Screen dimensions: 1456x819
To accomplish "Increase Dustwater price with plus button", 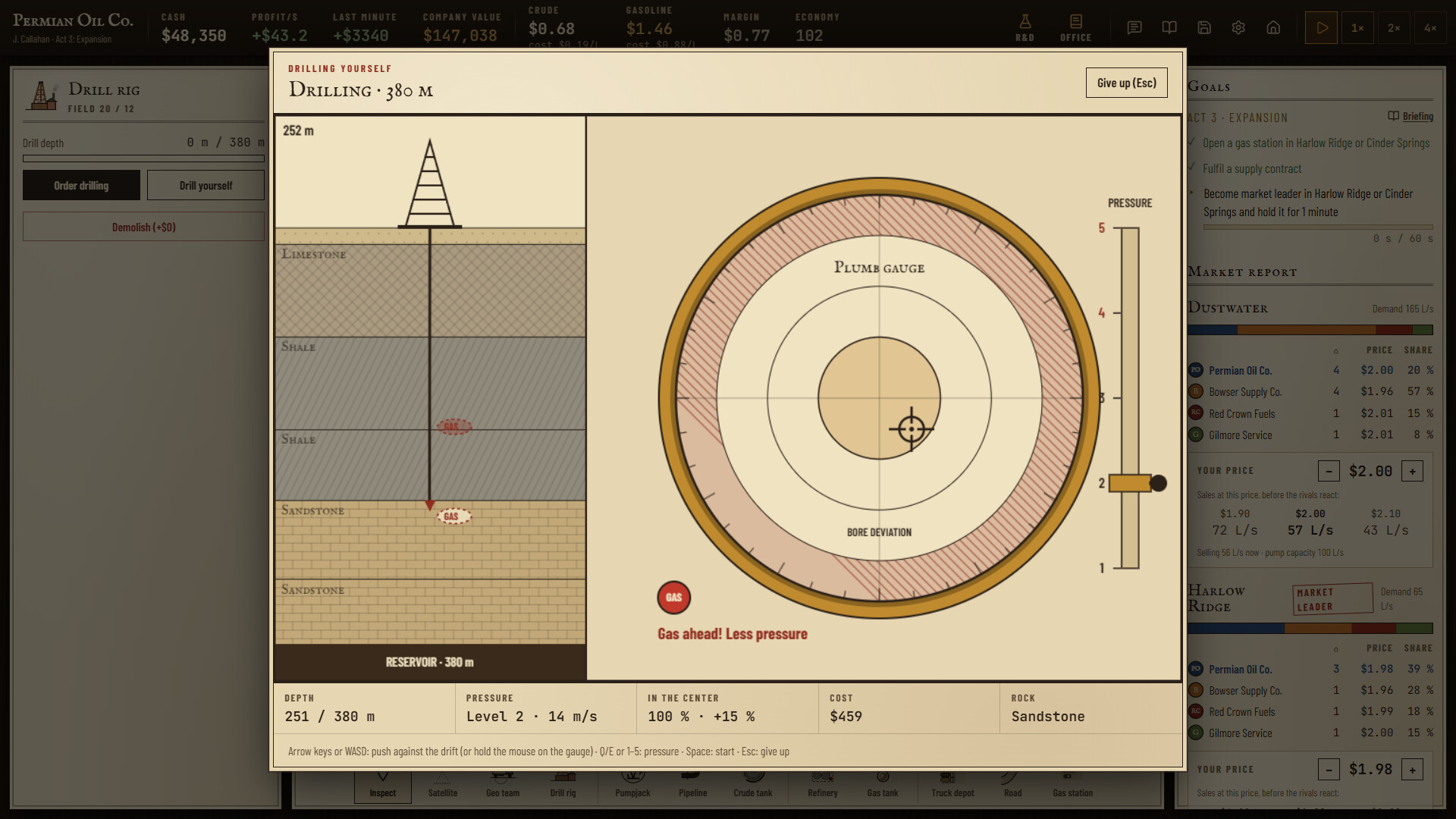I will click(x=1412, y=471).
